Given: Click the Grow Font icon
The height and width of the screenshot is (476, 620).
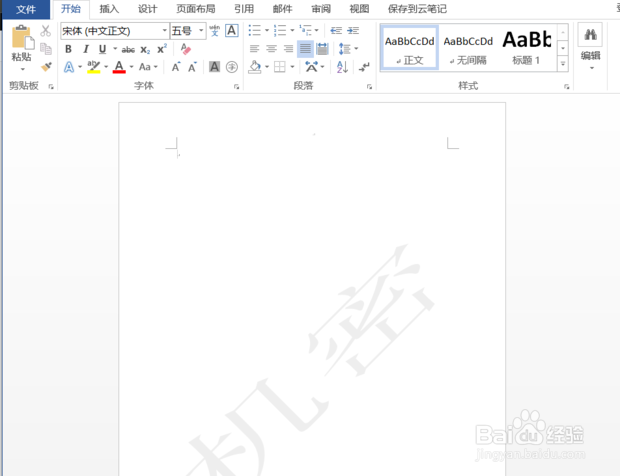Looking at the screenshot, I should pos(176,67).
